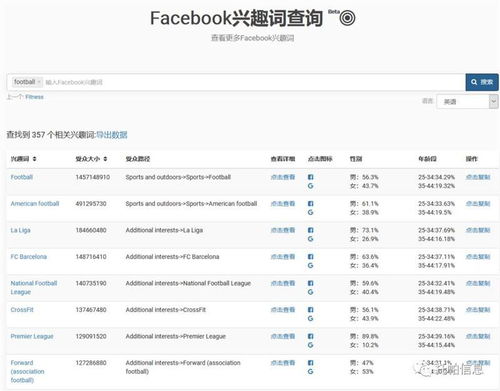500x391 pixels.
Task: Select audience size 129091520
Action: pyautogui.click(x=91, y=336)
